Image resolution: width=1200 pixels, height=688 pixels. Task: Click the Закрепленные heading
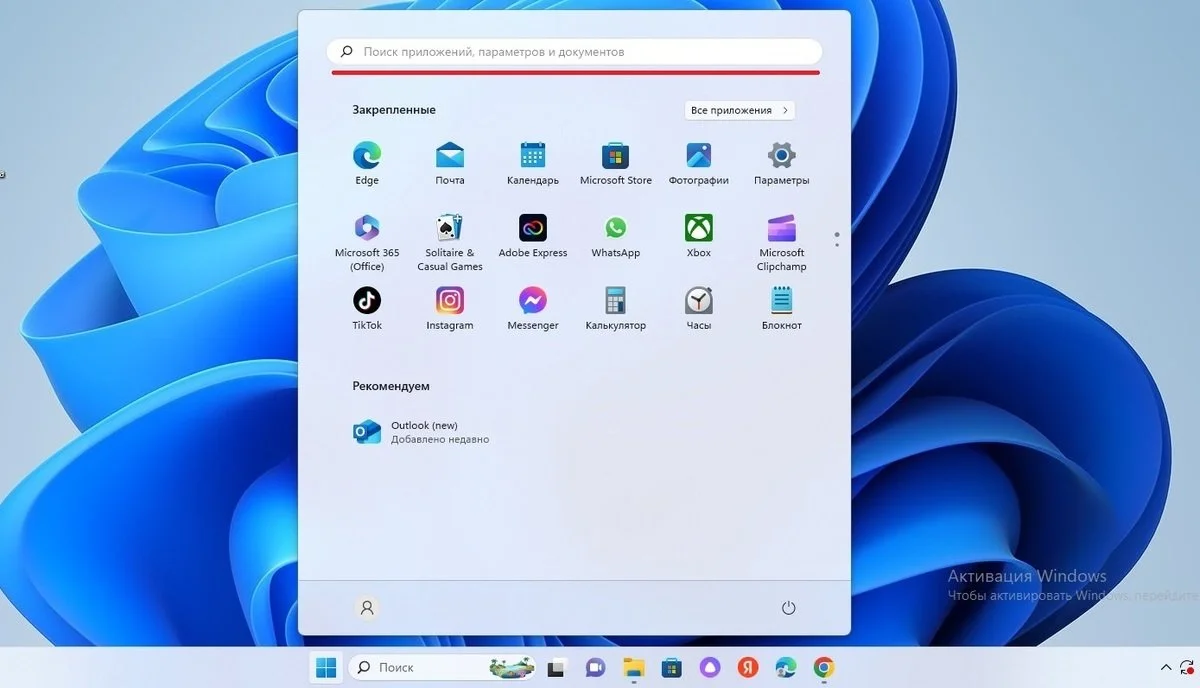[394, 110]
